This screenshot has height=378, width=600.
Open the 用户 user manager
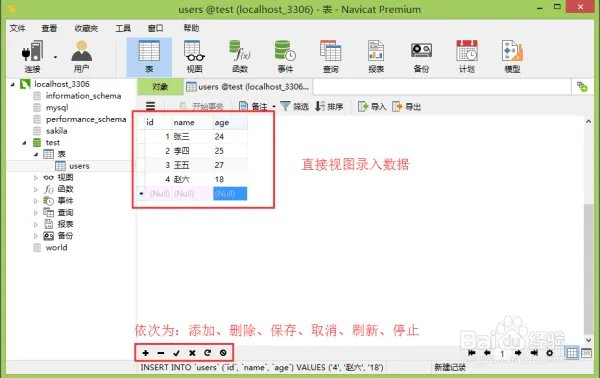pos(82,57)
